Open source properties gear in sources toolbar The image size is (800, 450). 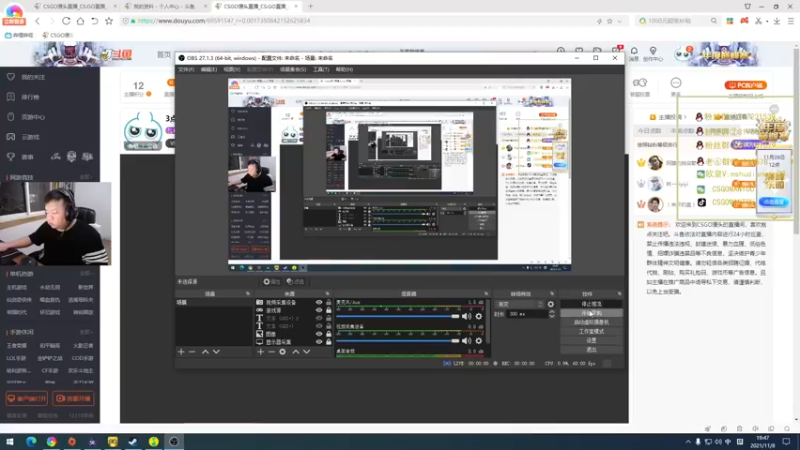(x=283, y=352)
